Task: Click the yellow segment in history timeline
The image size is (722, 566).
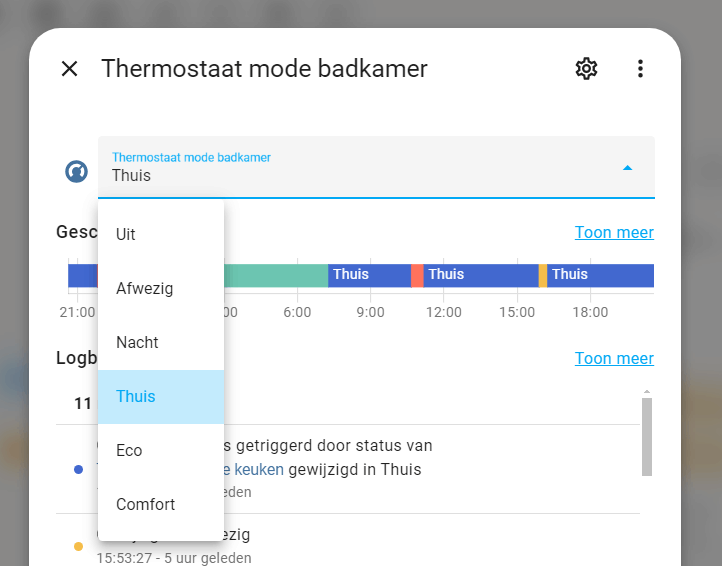Action: [543, 275]
